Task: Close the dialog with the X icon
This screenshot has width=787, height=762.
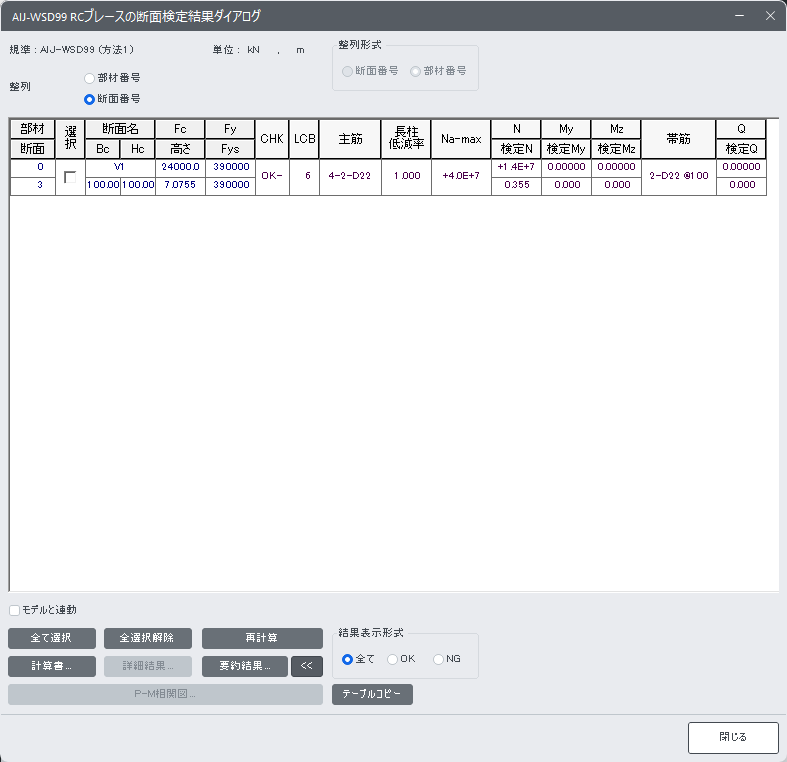Action: (770, 16)
